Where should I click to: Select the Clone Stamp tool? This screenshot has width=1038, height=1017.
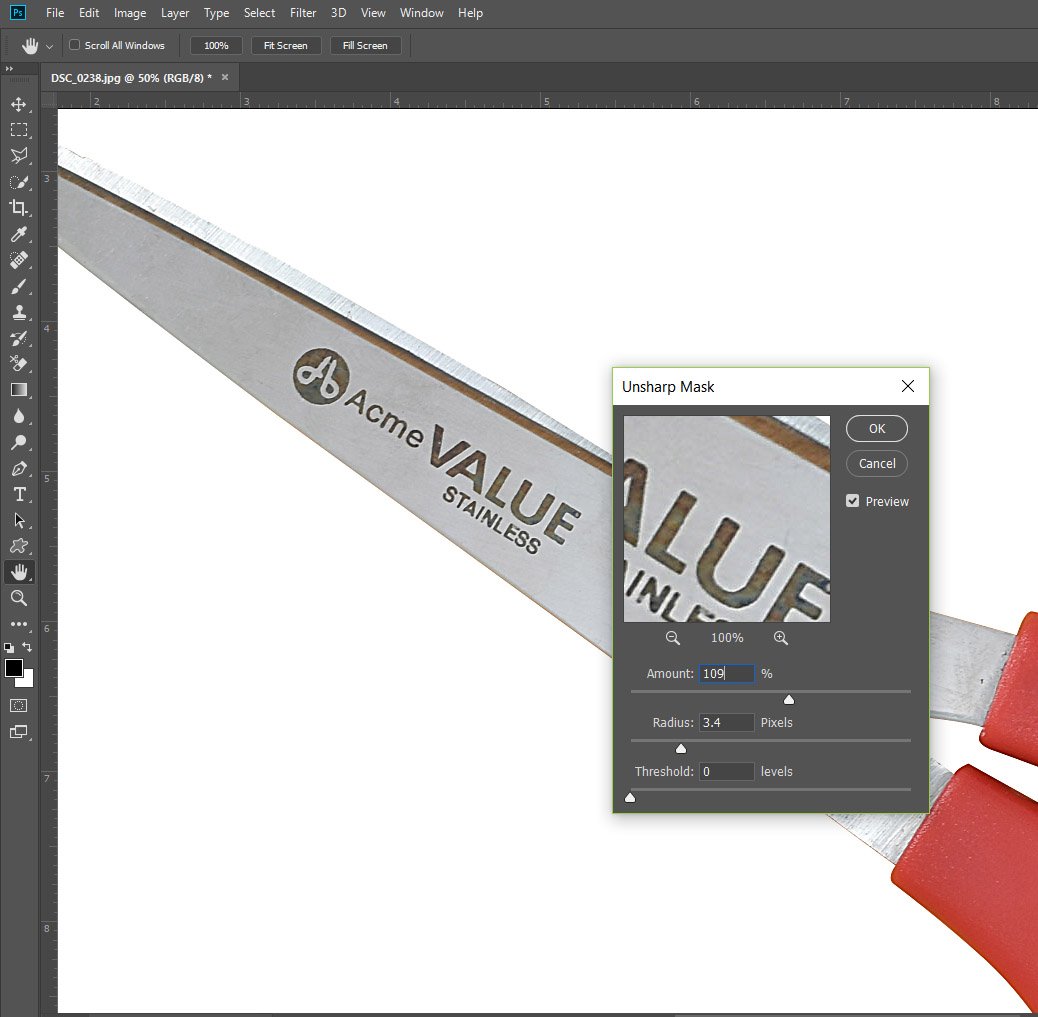point(19,312)
